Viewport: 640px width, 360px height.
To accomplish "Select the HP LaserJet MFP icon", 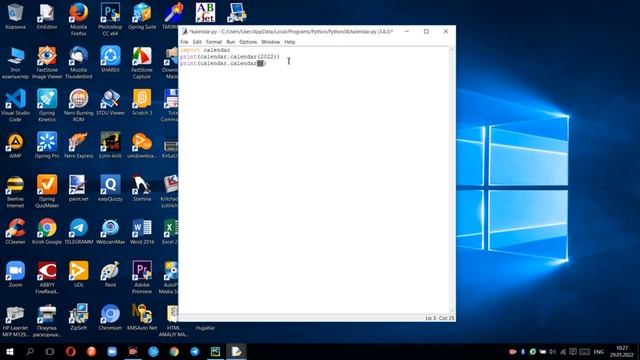I will [16, 321].
